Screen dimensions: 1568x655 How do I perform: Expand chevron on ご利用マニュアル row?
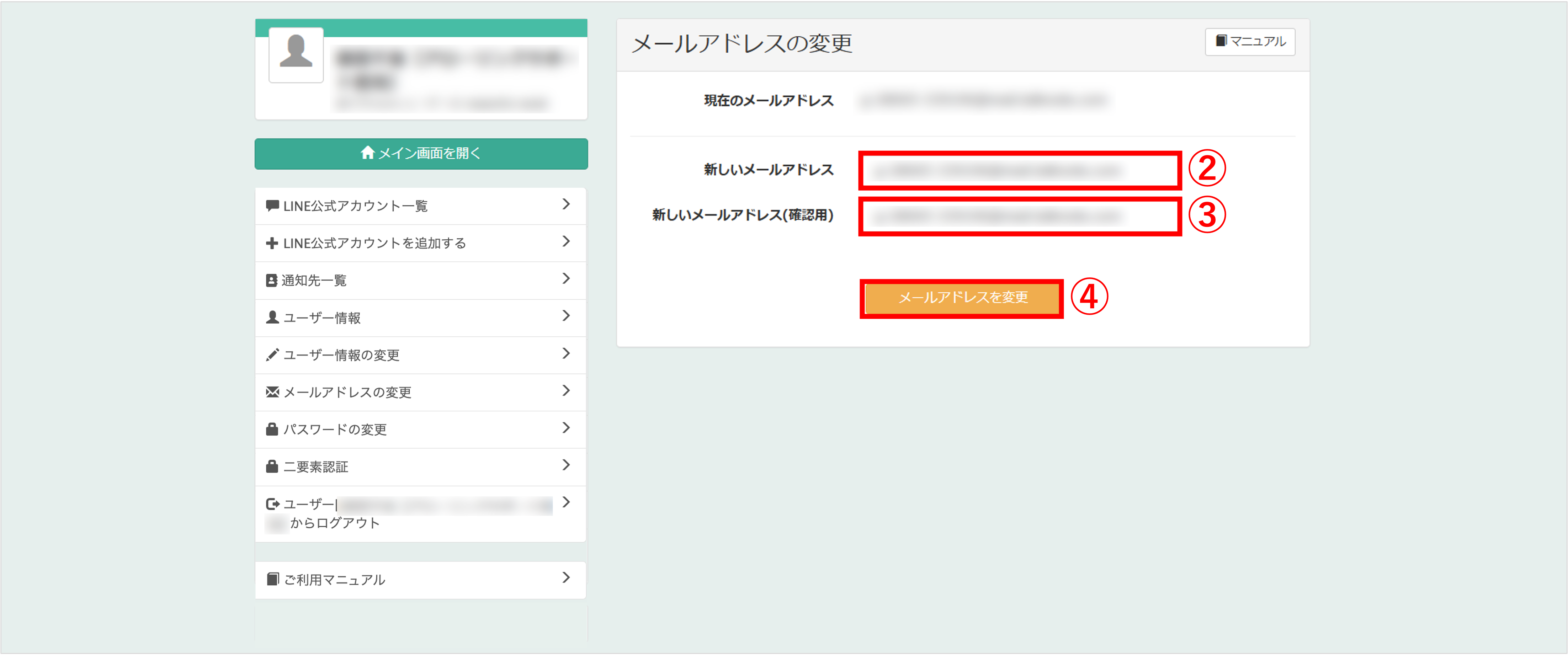tap(566, 578)
